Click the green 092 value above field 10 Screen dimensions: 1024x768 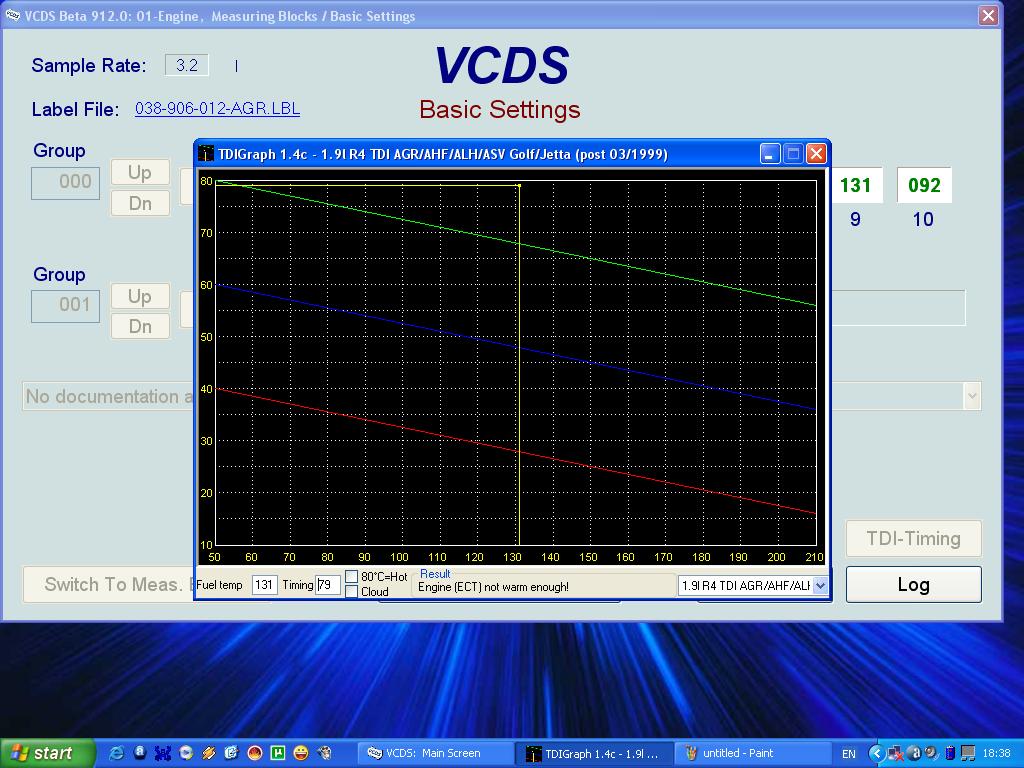pyautogui.click(x=924, y=185)
